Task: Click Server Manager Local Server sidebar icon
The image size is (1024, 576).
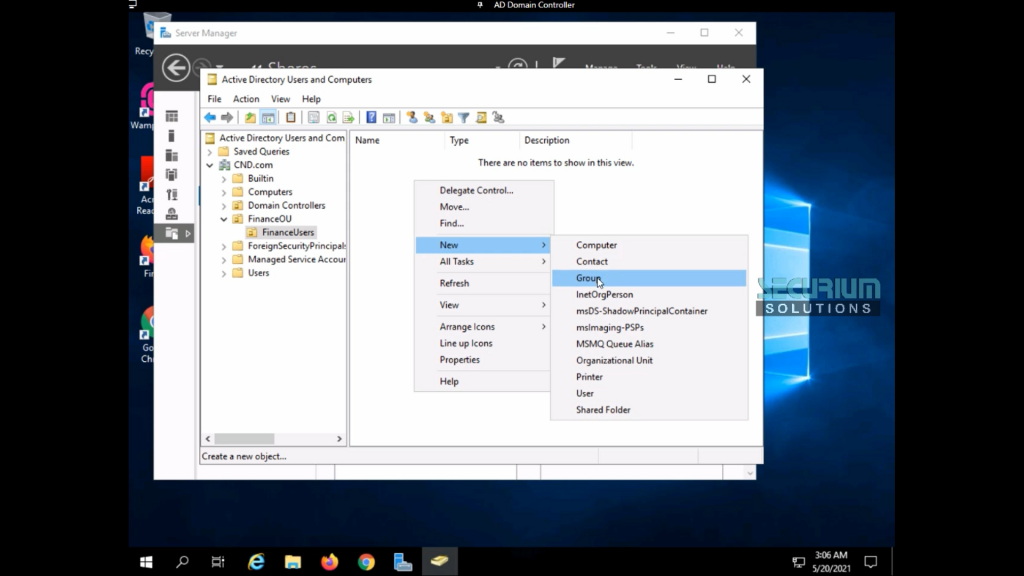Action: pos(172,136)
